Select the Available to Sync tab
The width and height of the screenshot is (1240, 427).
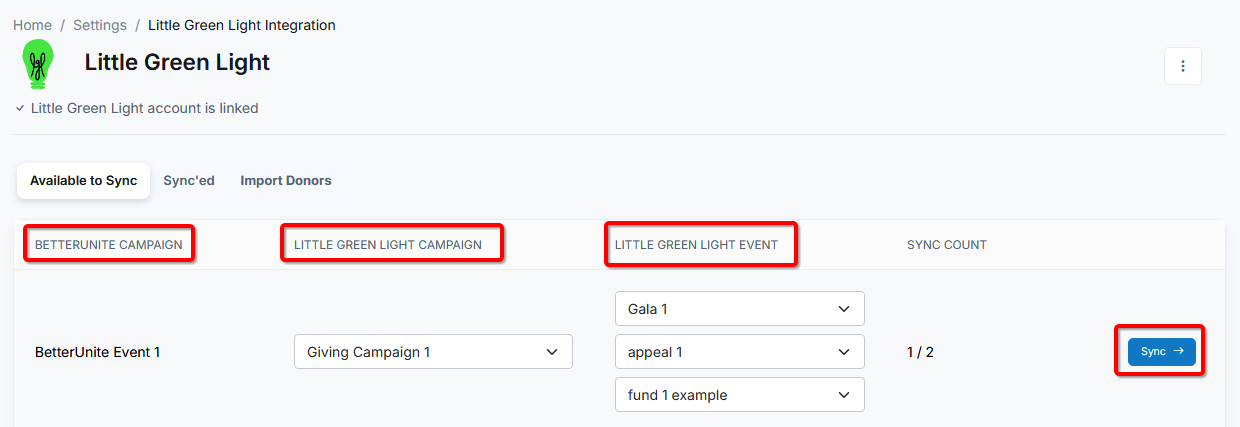click(84, 181)
